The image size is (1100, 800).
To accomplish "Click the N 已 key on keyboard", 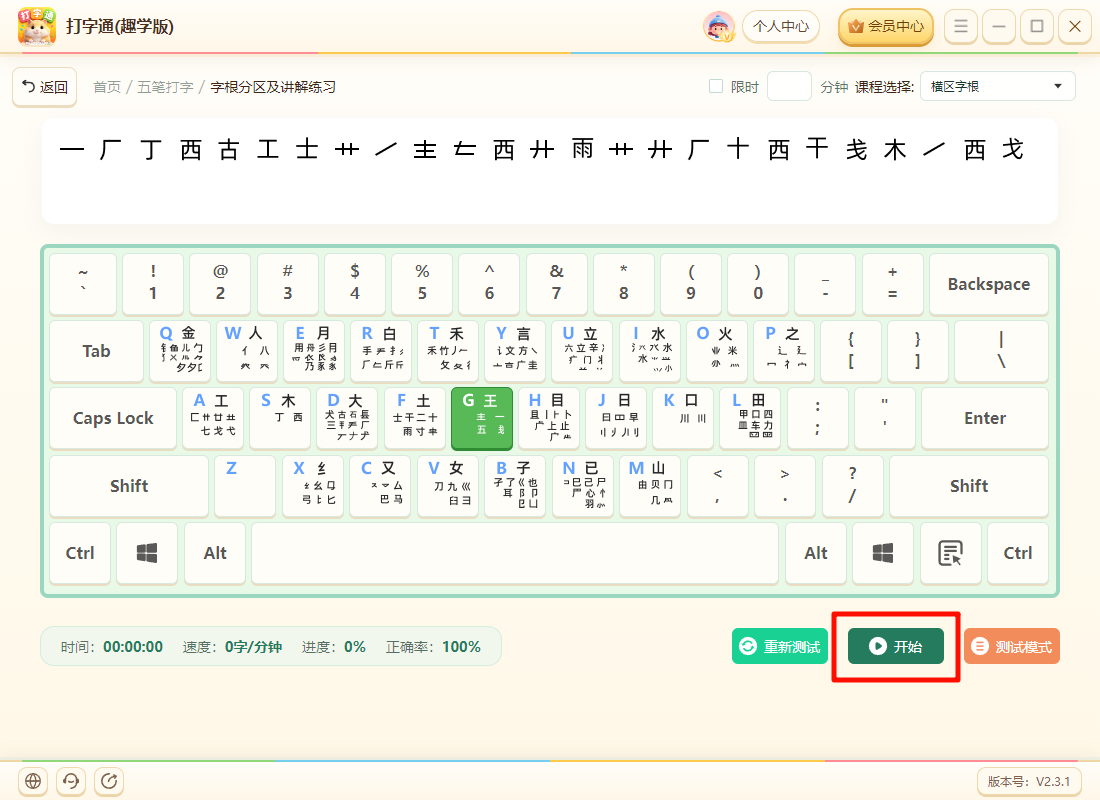I will click(x=583, y=486).
